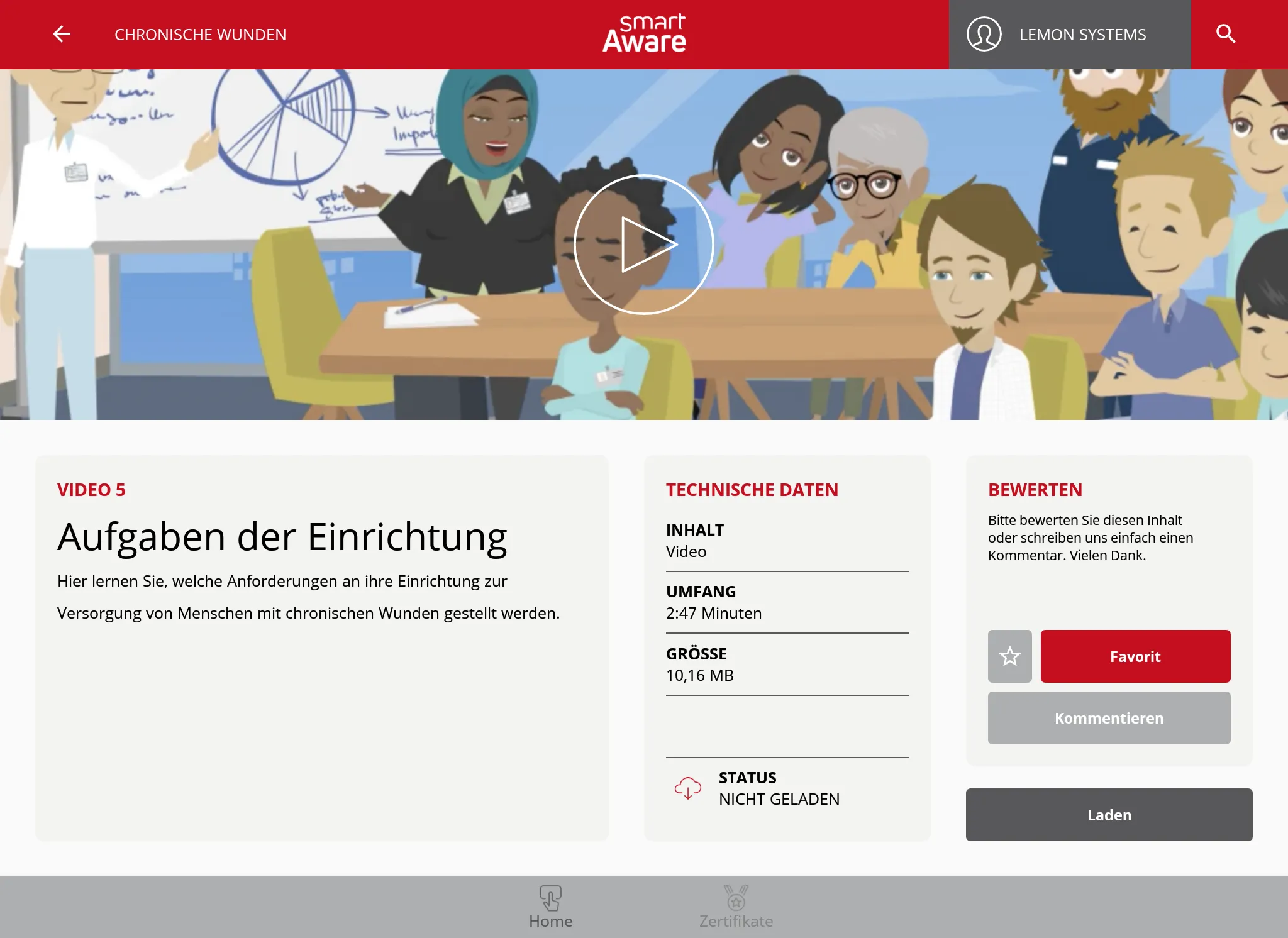Click the cloud download status icon
The image size is (1288, 938).
pyautogui.click(x=687, y=788)
